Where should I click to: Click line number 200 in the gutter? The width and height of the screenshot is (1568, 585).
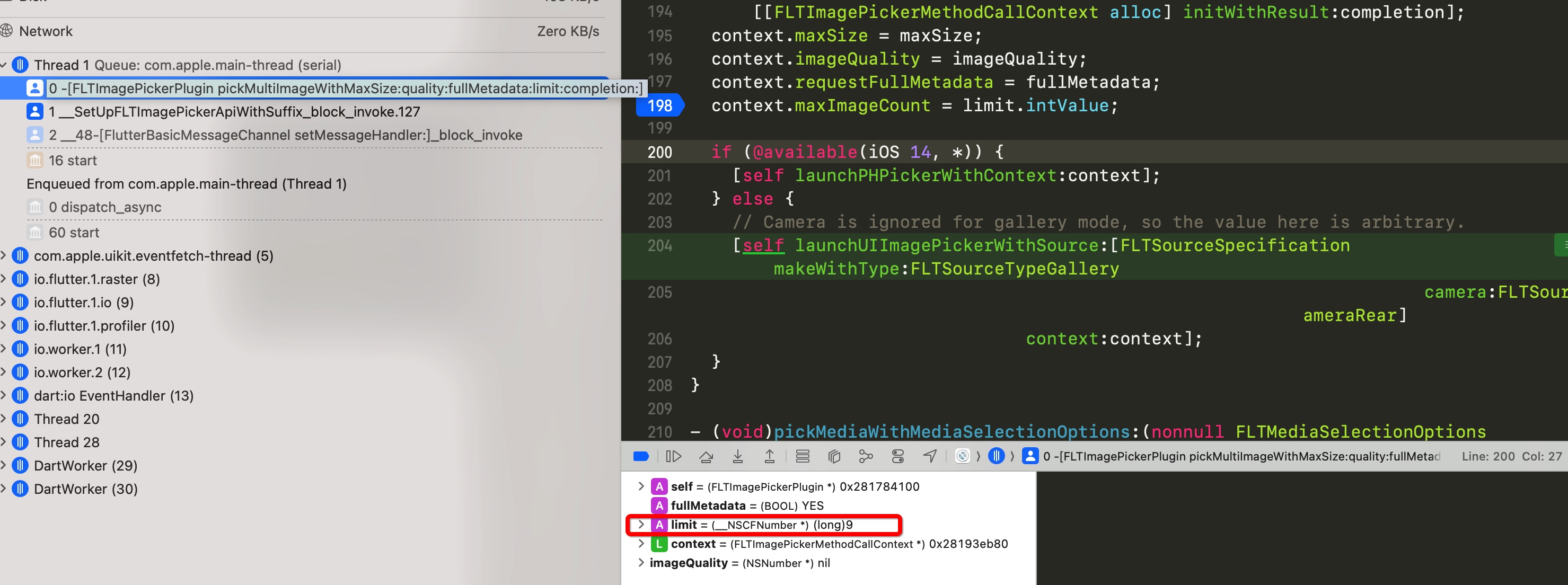(x=660, y=152)
